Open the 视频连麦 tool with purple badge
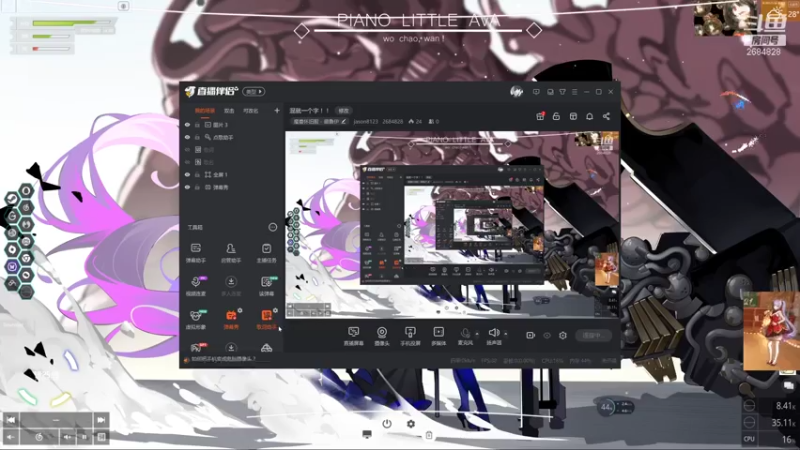The height and width of the screenshot is (450, 800). 196,286
